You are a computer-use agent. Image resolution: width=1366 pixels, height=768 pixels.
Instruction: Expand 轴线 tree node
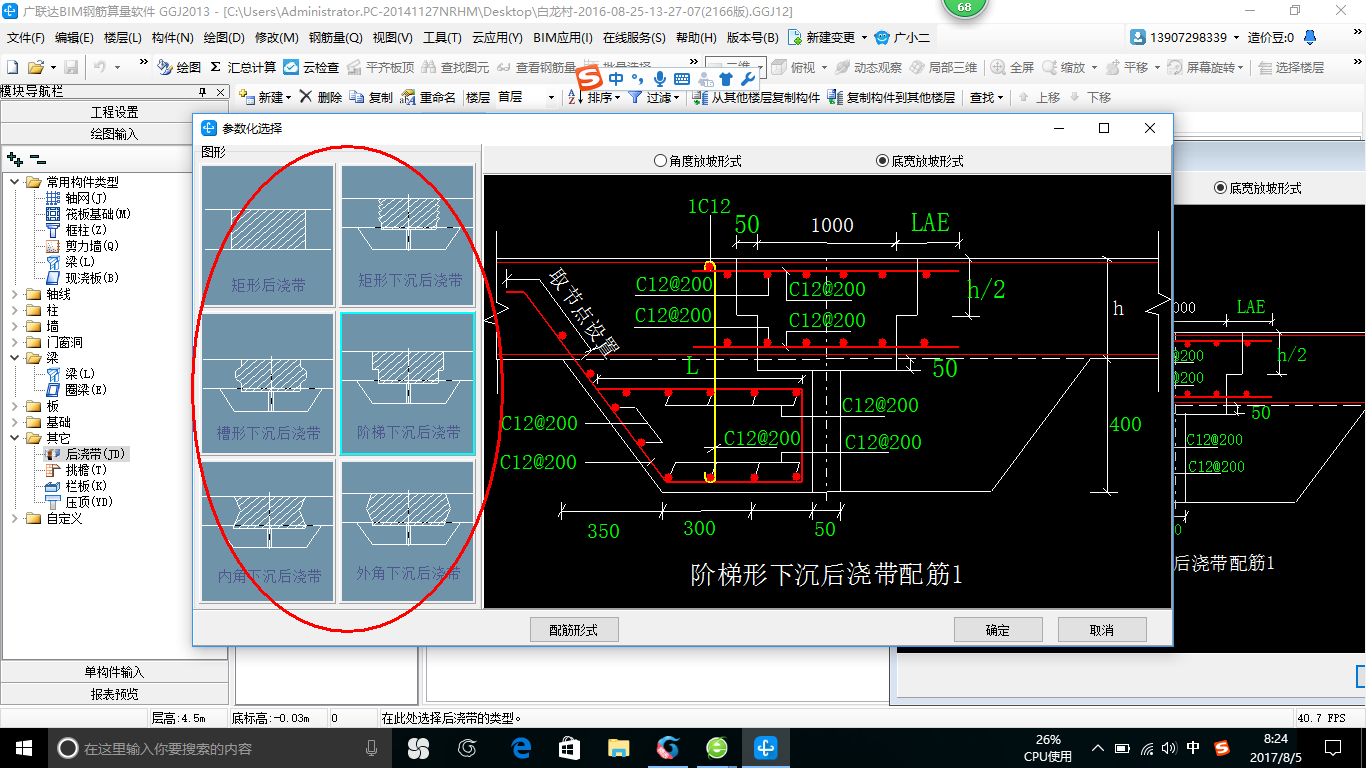tap(16, 294)
